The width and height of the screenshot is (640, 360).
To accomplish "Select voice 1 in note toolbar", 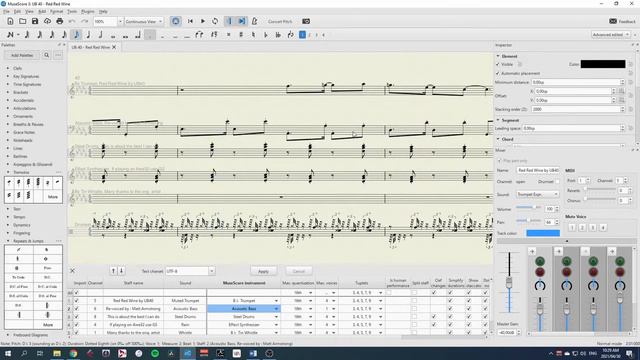I will (302, 35).
